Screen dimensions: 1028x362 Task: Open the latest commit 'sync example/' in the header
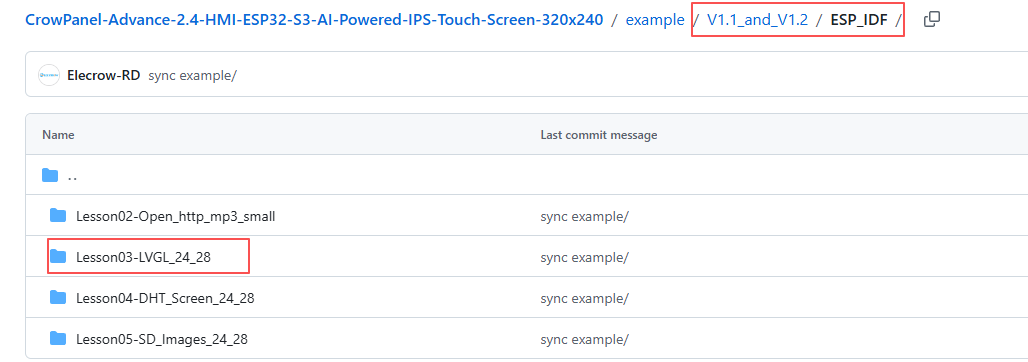pyautogui.click(x=192, y=75)
